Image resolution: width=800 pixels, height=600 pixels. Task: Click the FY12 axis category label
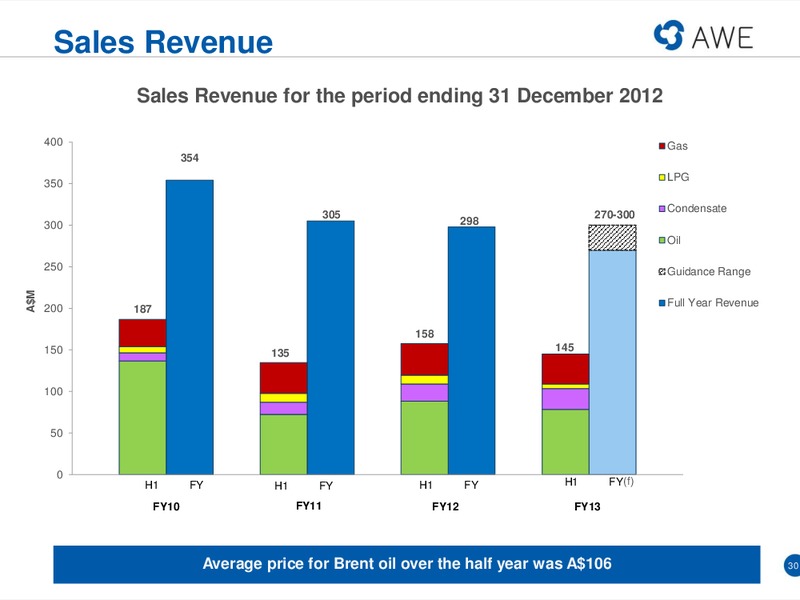(x=445, y=507)
